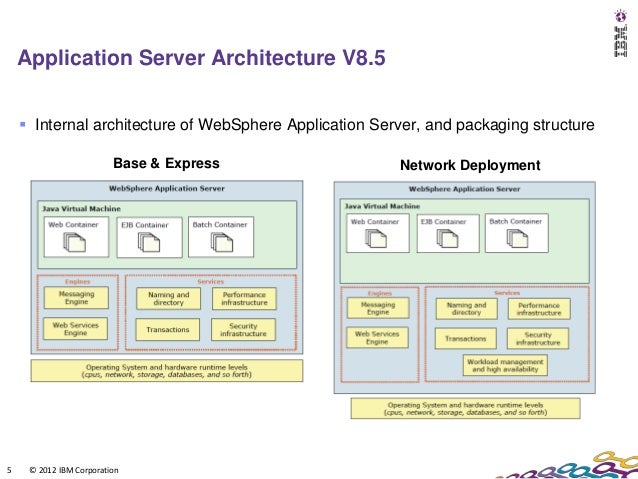Click the IBM logo in the corner

click(x=621, y=34)
